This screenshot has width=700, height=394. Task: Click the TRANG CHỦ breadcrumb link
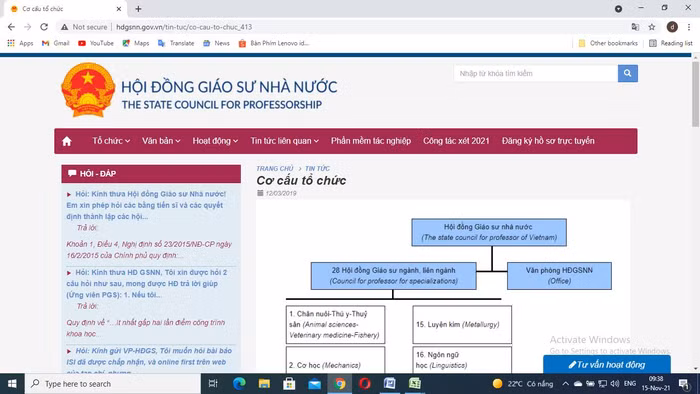pos(275,168)
